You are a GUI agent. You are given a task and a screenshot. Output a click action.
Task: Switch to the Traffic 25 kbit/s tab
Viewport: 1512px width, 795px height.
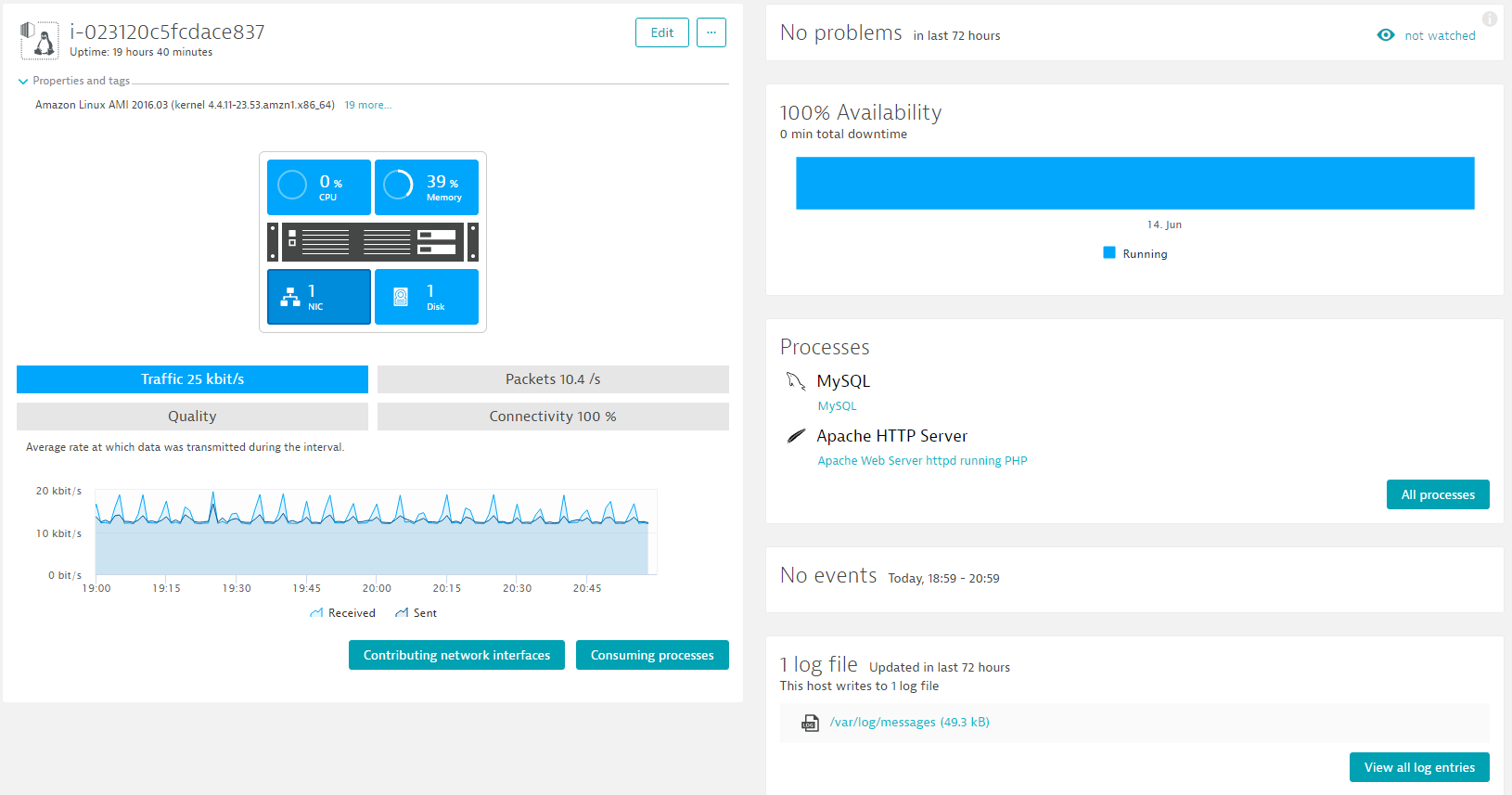coord(192,379)
